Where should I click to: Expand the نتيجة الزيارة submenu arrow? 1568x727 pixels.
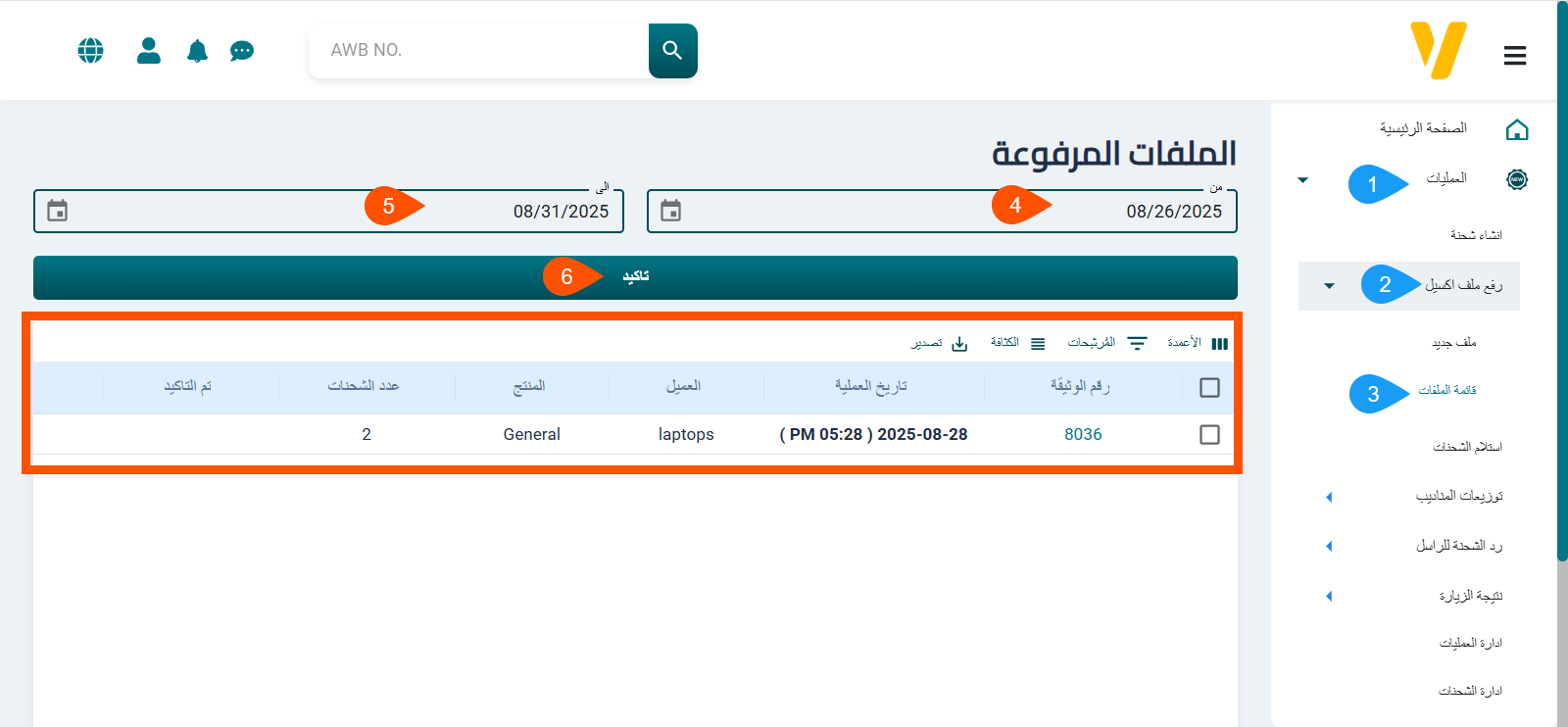[1329, 596]
